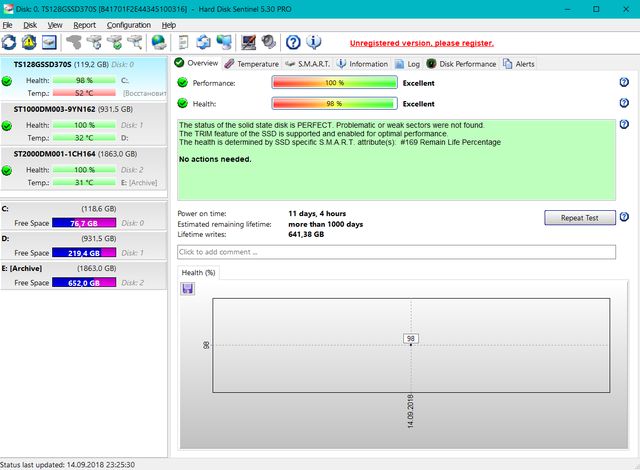Open the Configuration menu
The image size is (640, 470).
point(129,25)
